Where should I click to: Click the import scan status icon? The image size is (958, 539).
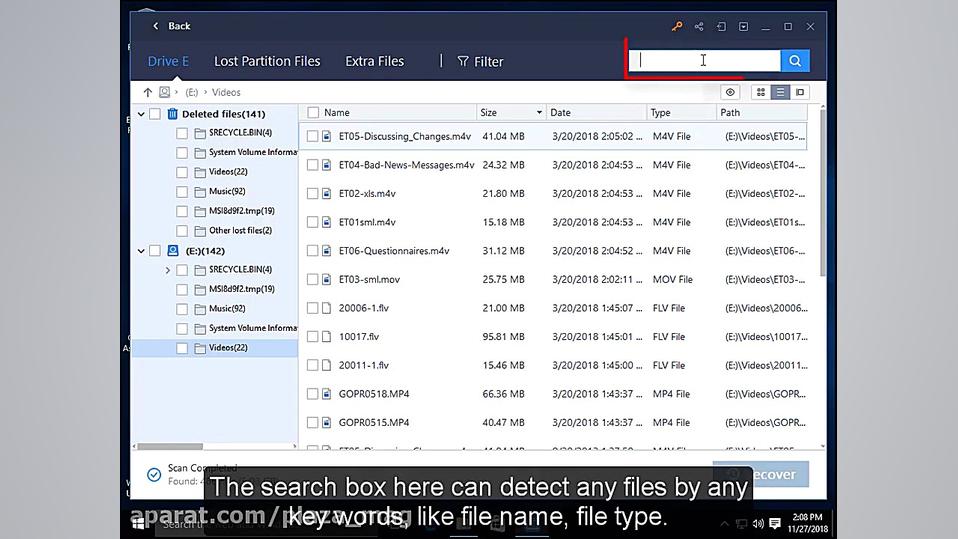(x=722, y=27)
